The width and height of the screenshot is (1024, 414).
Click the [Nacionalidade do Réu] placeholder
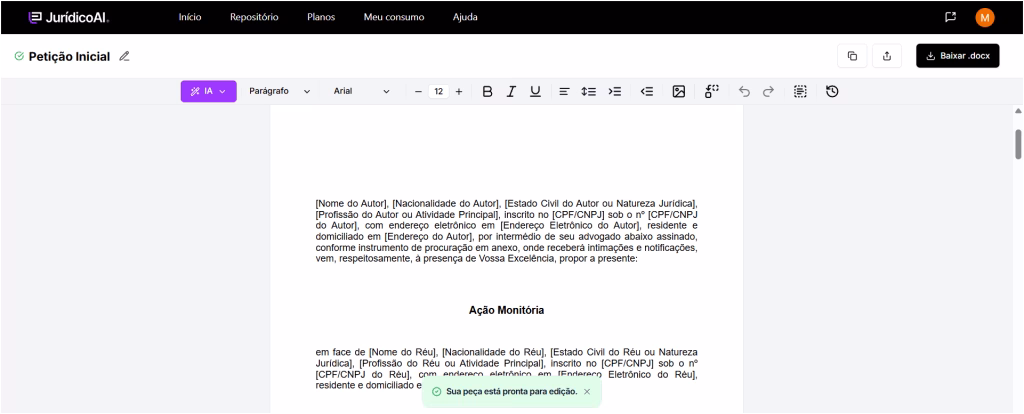(493, 352)
